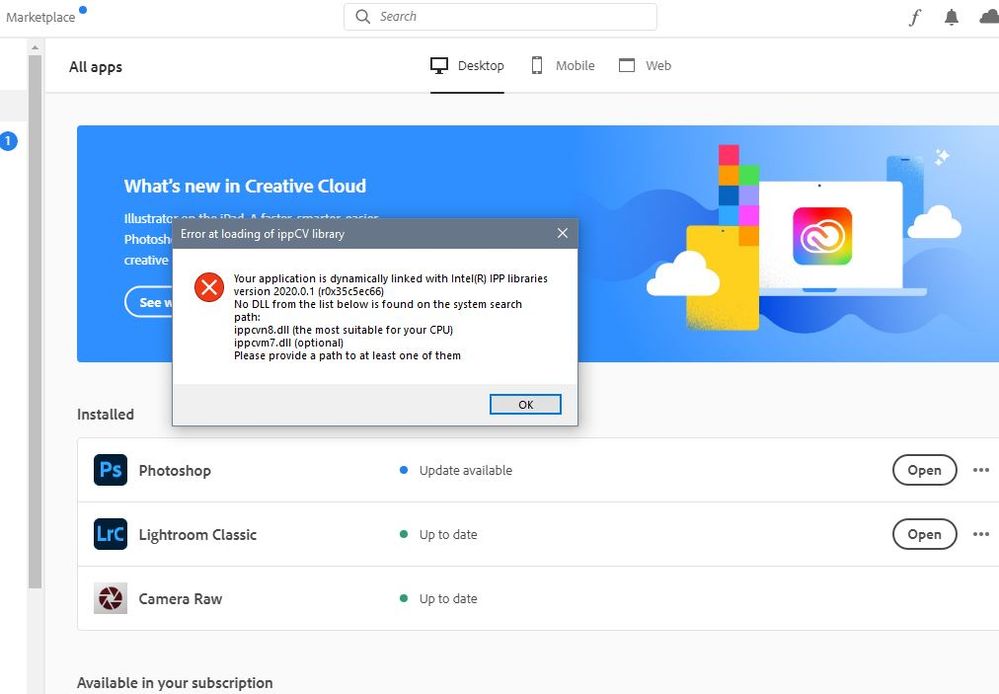Click the Lightroom Classic app name
This screenshot has height=694, width=999.
(x=198, y=534)
